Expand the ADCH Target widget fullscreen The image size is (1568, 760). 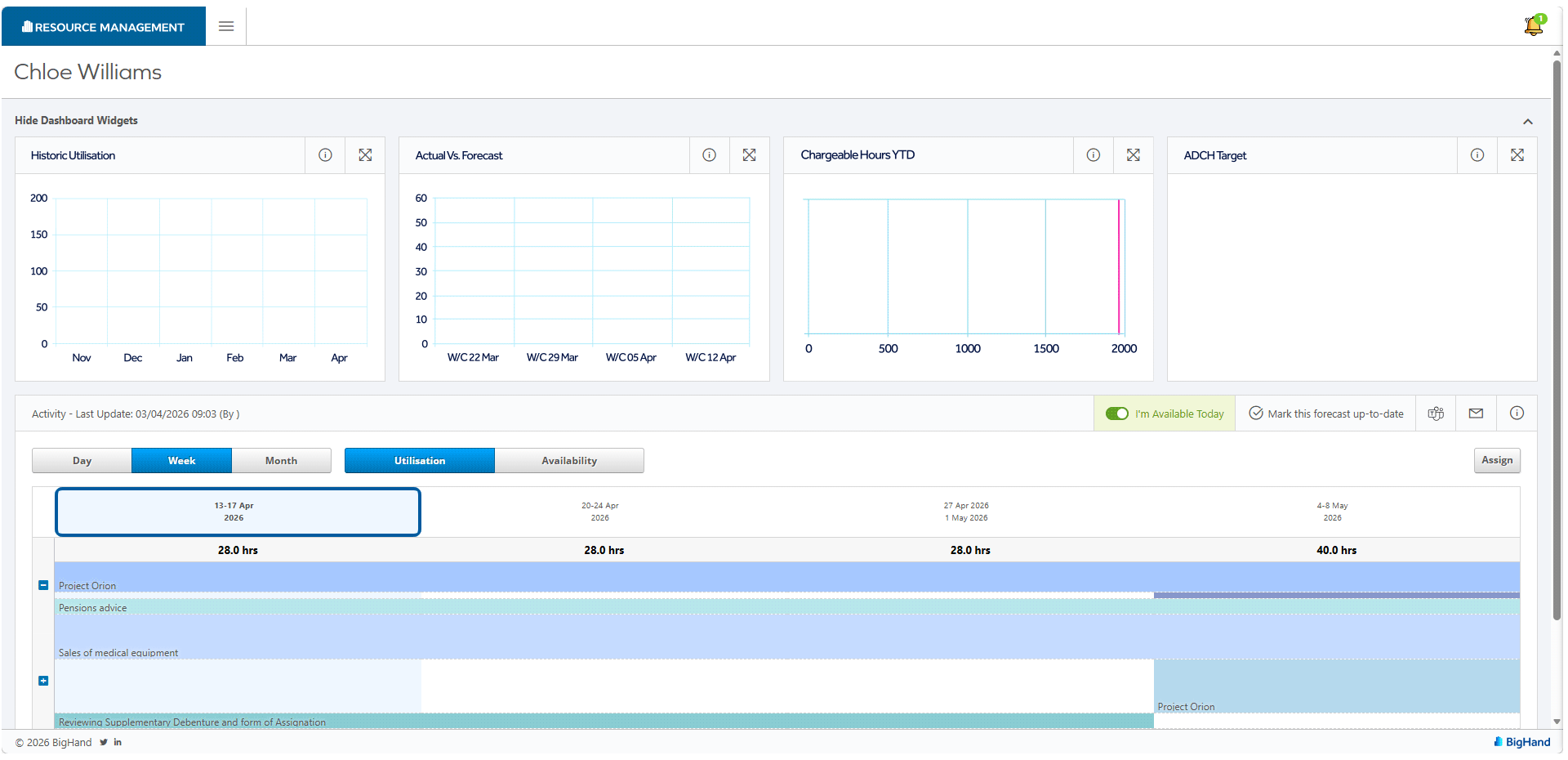[1517, 155]
